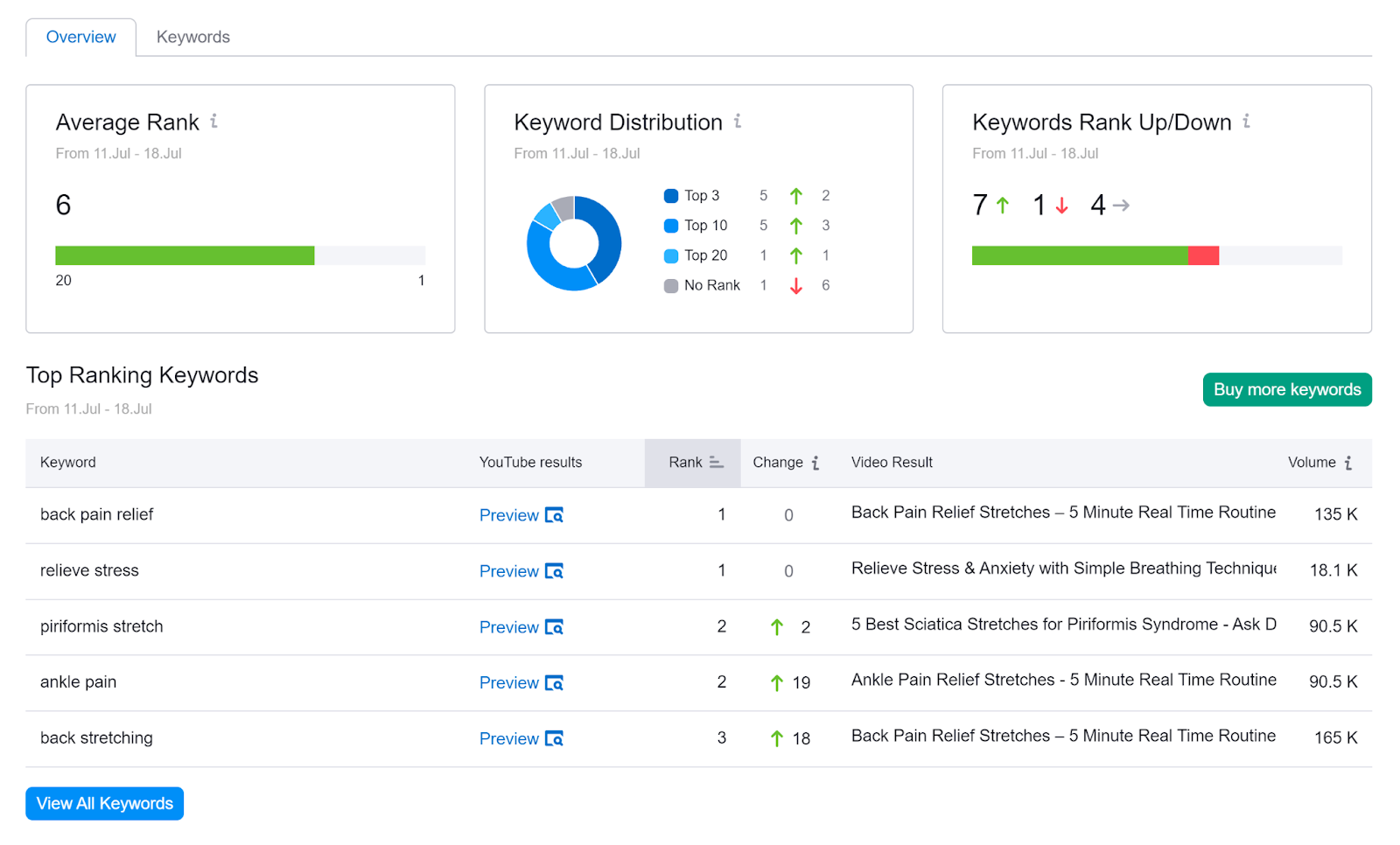Click Top 20 green up arrow

tap(795, 255)
